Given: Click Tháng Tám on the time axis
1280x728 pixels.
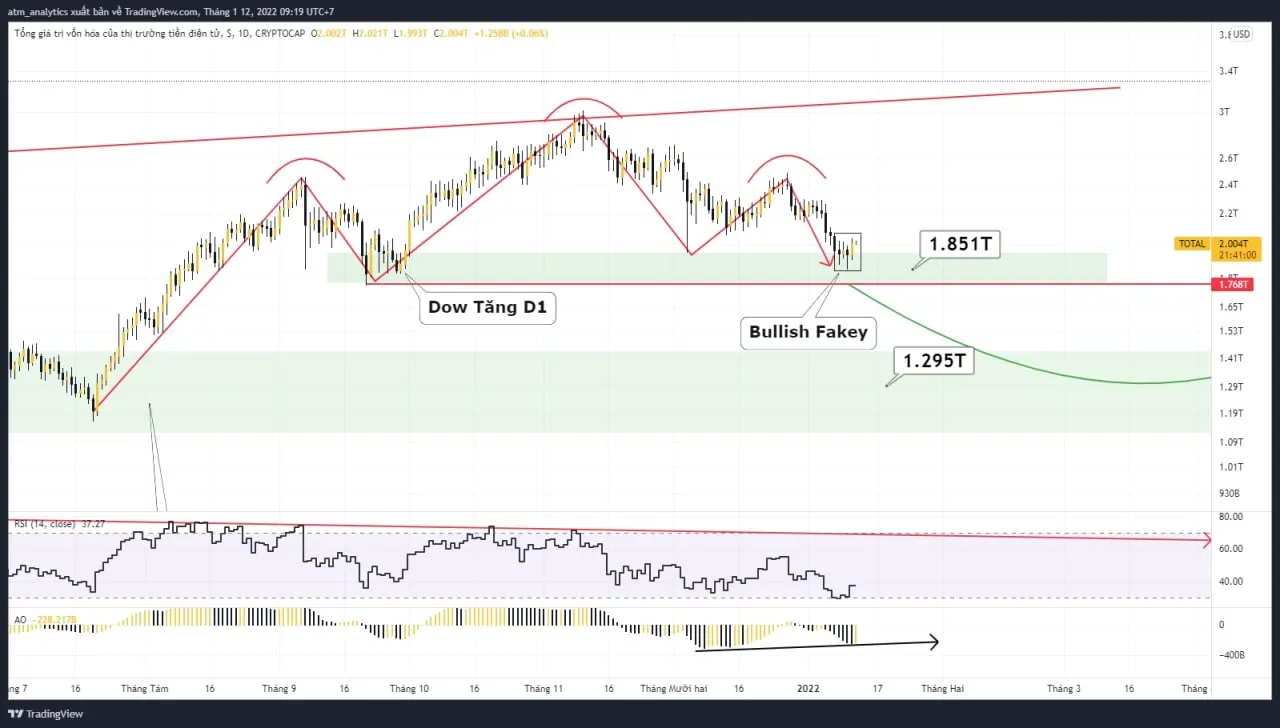Looking at the screenshot, I should [x=145, y=688].
